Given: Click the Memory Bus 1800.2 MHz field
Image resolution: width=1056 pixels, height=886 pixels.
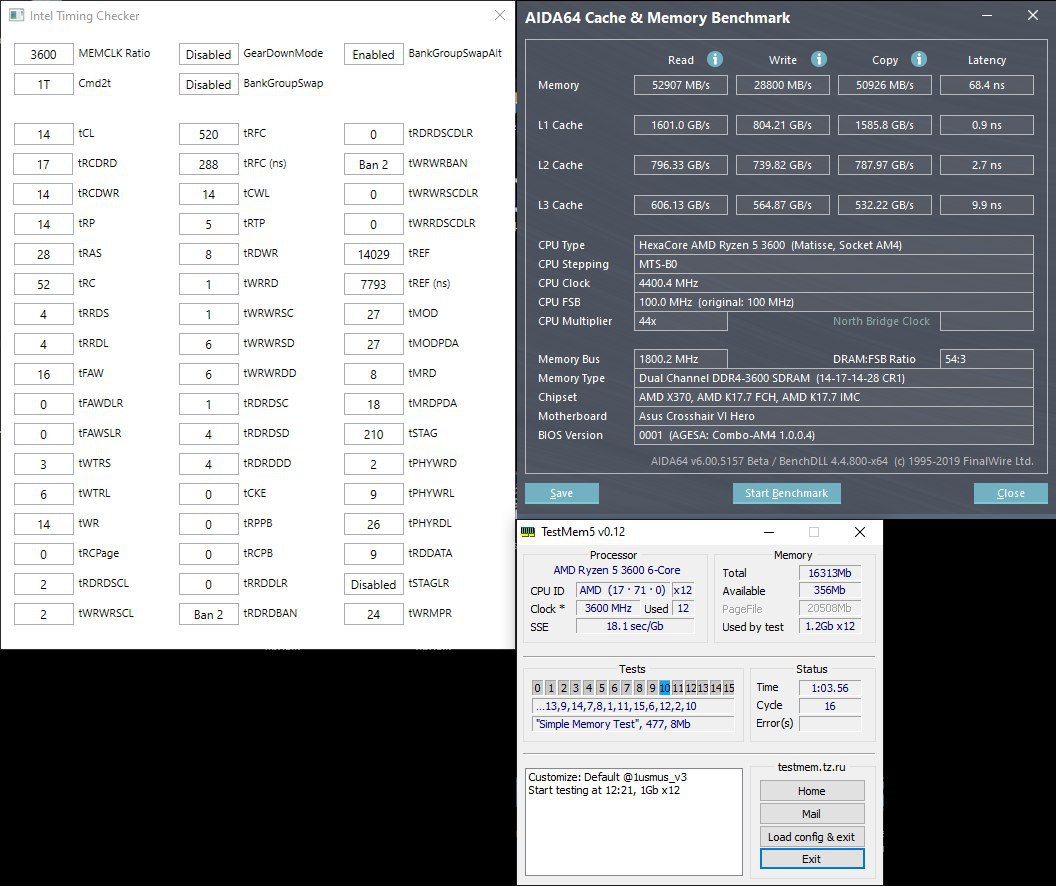Looking at the screenshot, I should tap(681, 359).
